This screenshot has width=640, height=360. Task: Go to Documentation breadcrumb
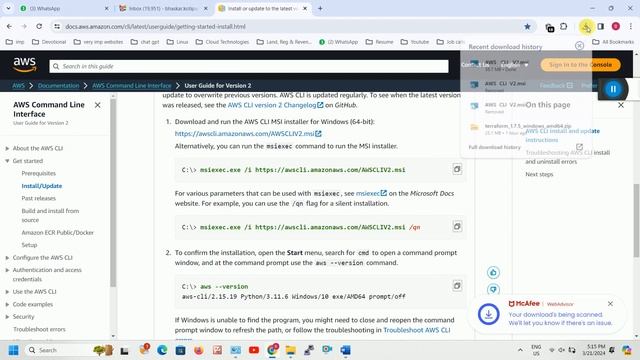pyautogui.click(x=58, y=86)
